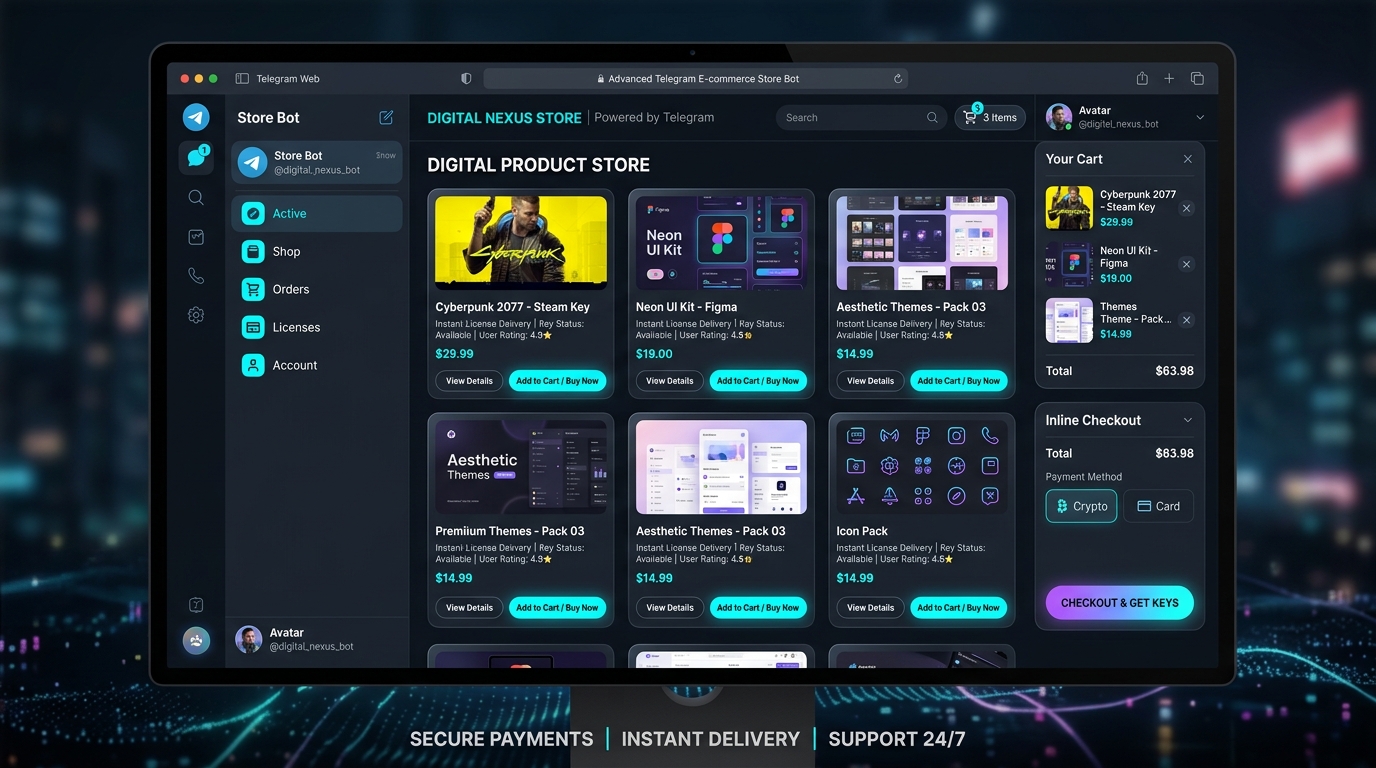View Details for Icon Pack
This screenshot has width=1376, height=768.
[x=871, y=607]
